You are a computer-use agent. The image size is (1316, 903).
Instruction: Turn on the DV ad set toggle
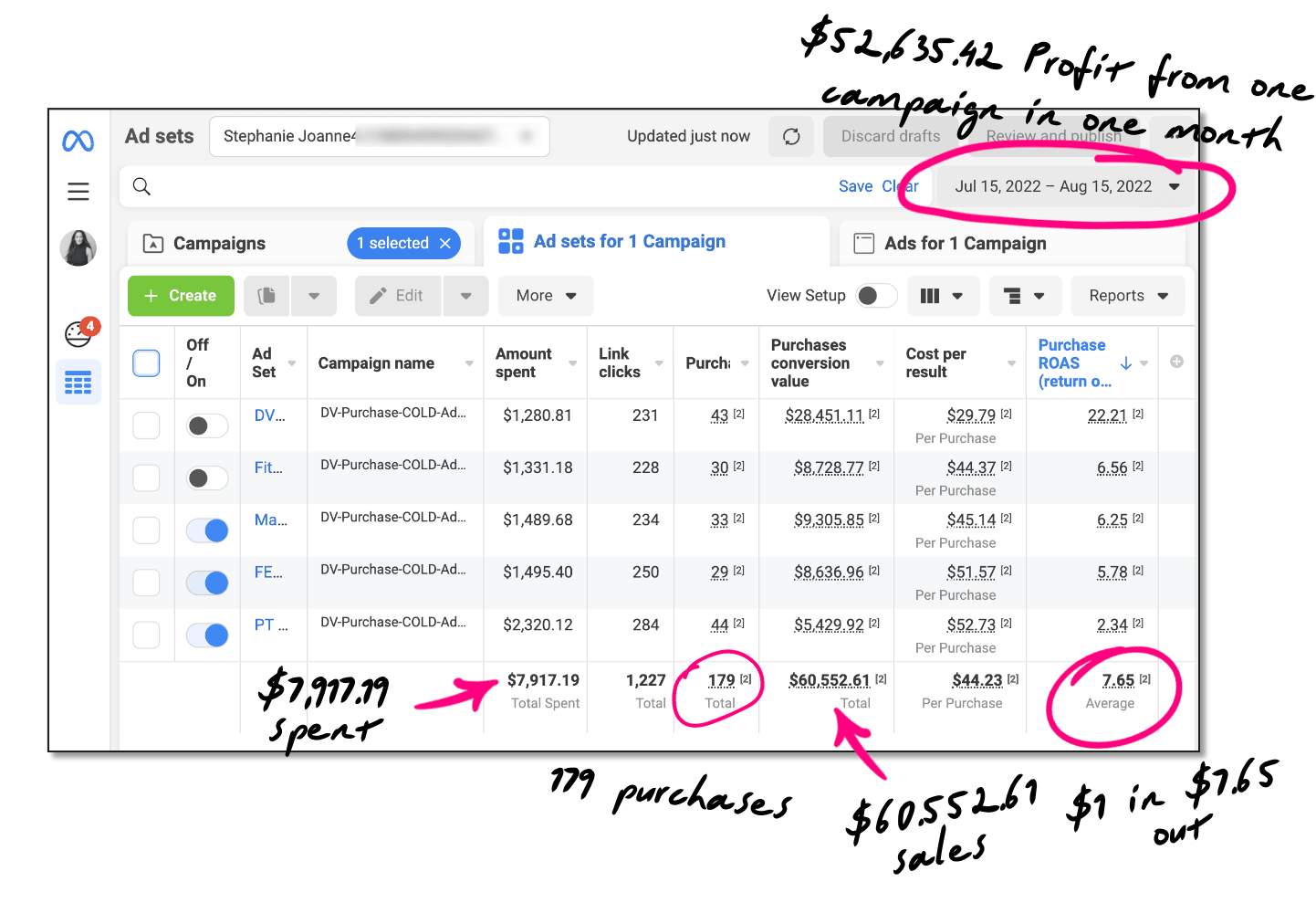tap(207, 426)
